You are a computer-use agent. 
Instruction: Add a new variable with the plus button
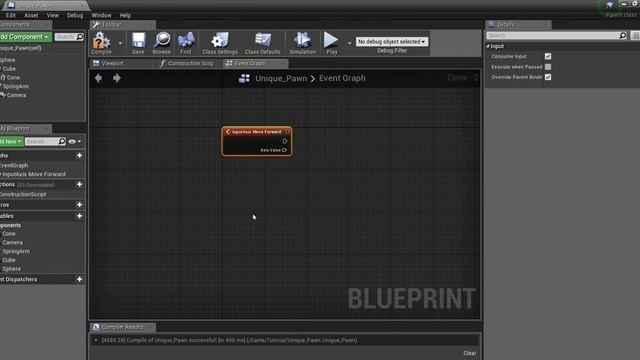[x=79, y=216]
